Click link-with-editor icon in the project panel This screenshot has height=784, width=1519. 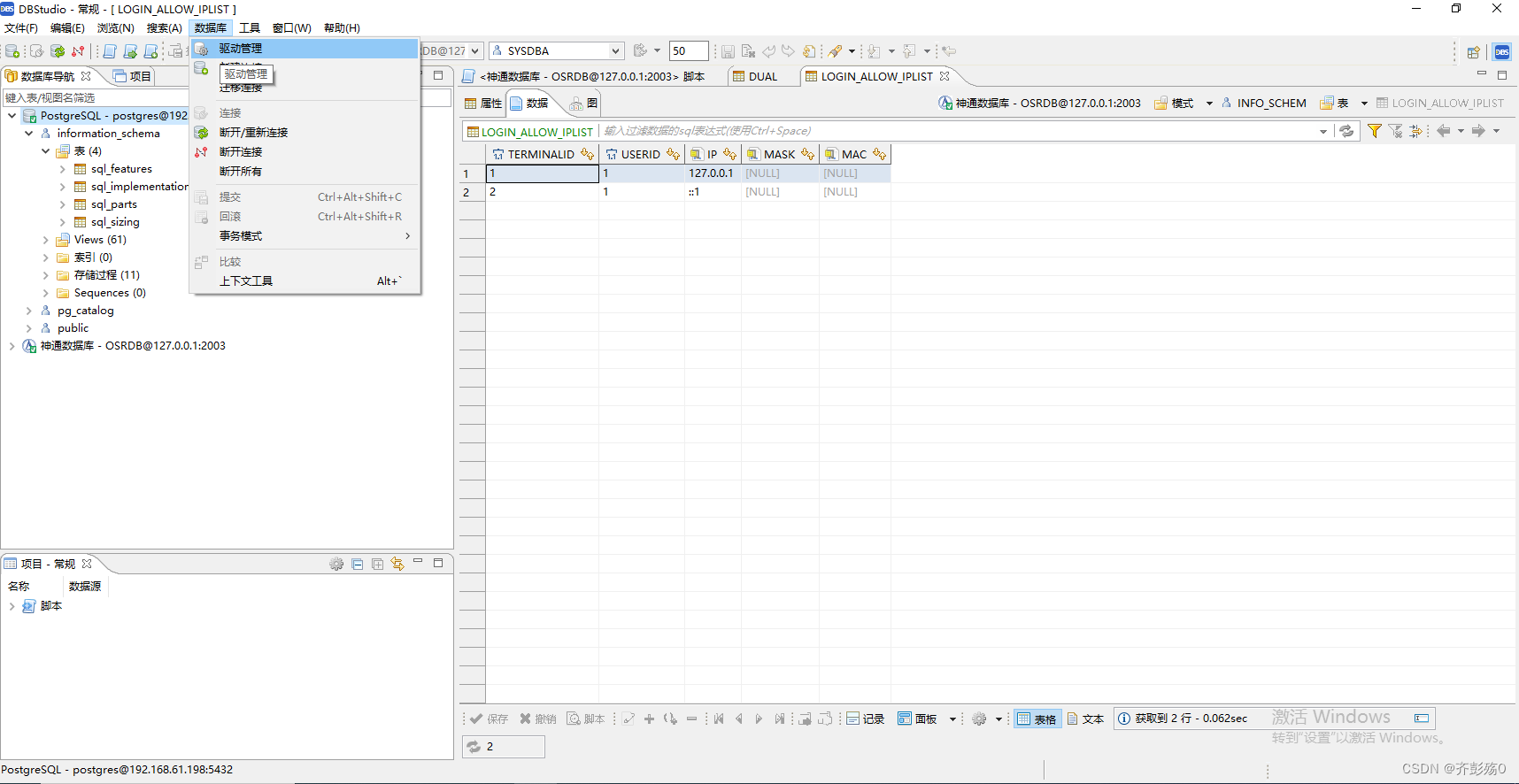pyautogui.click(x=397, y=564)
